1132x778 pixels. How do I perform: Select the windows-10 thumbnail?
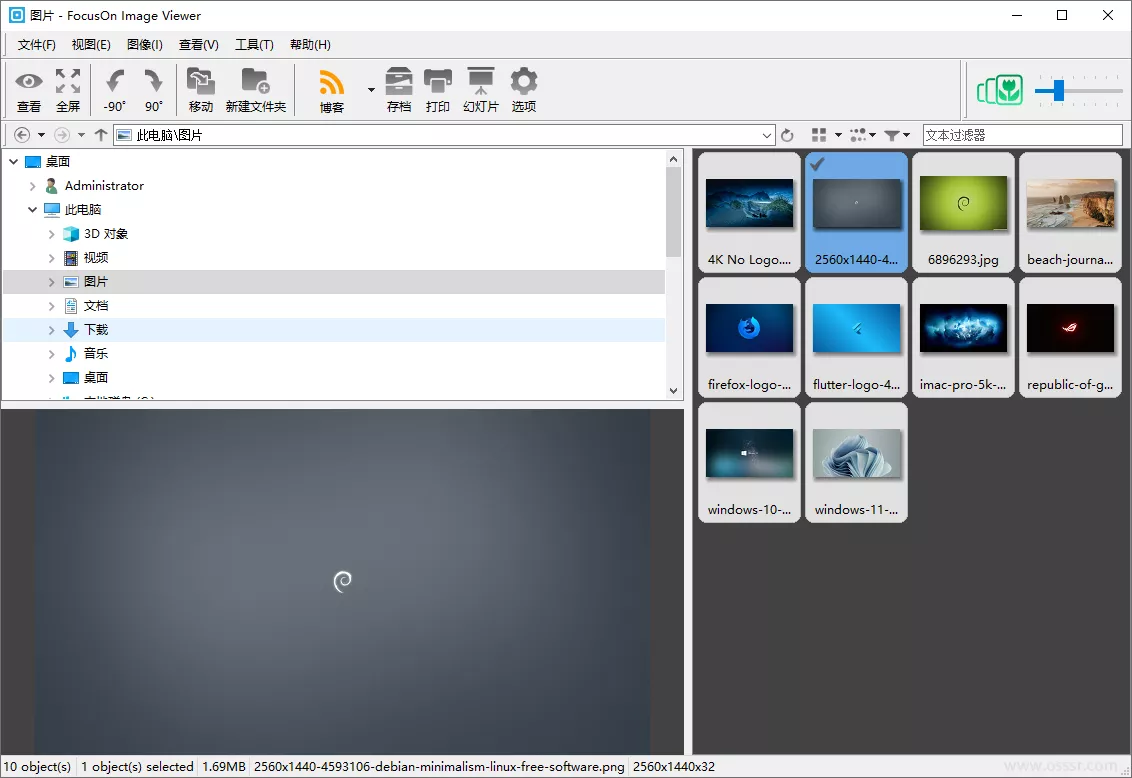tap(749, 462)
